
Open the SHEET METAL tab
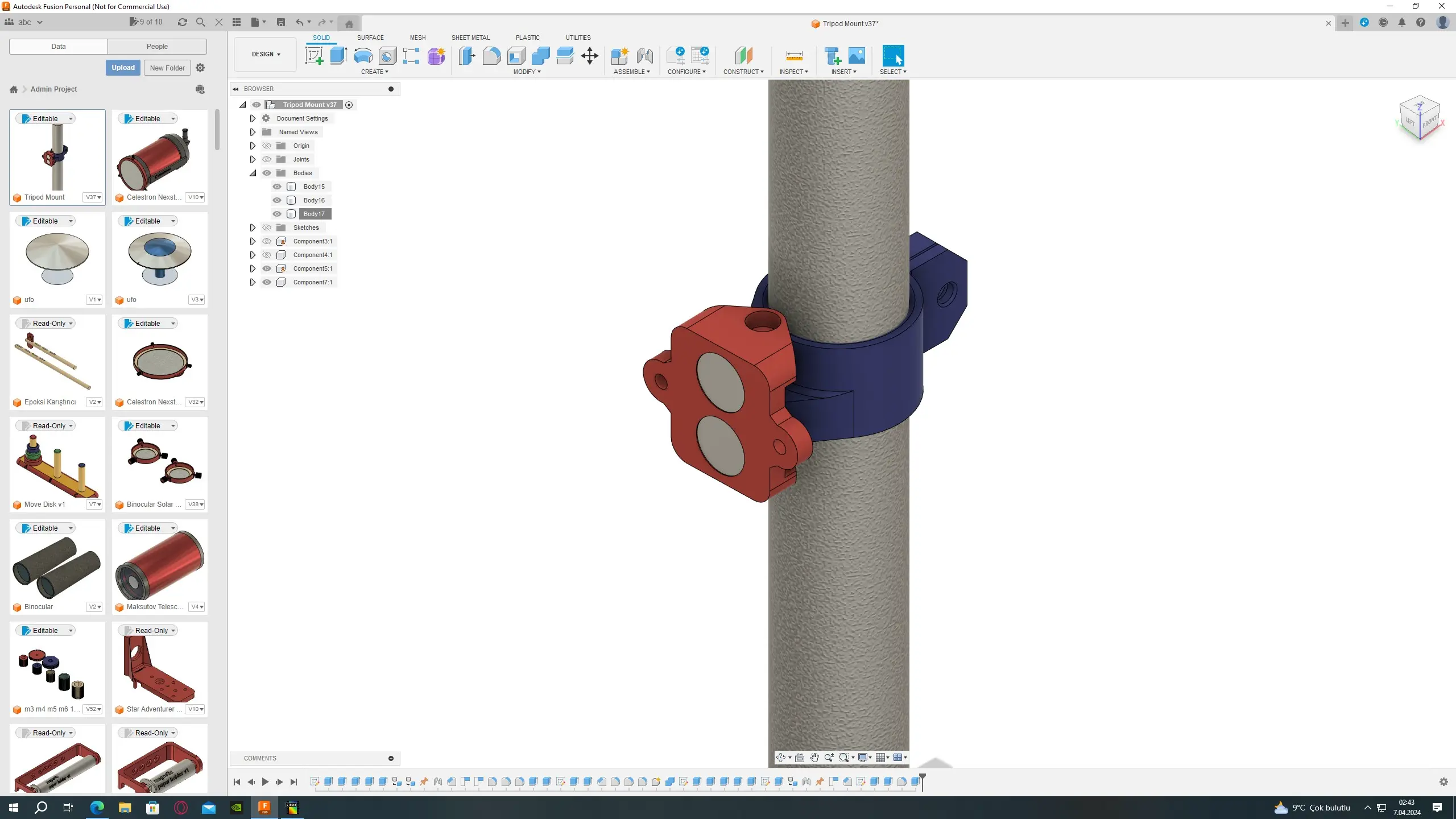click(470, 38)
